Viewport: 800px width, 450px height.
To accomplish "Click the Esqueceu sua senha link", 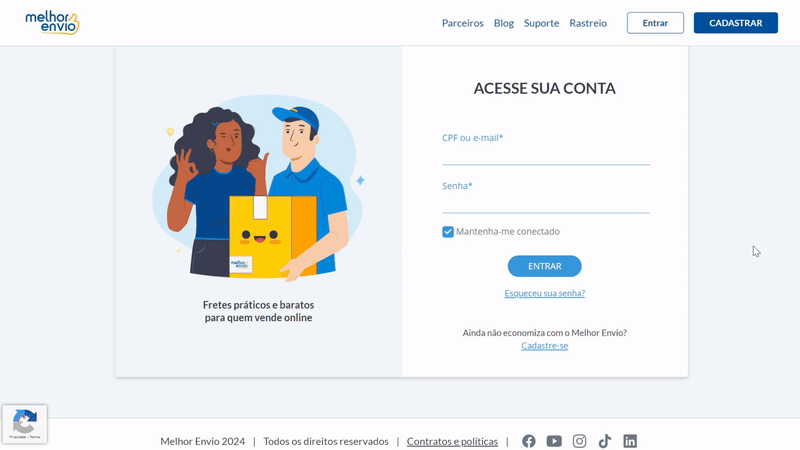I will tap(544, 293).
